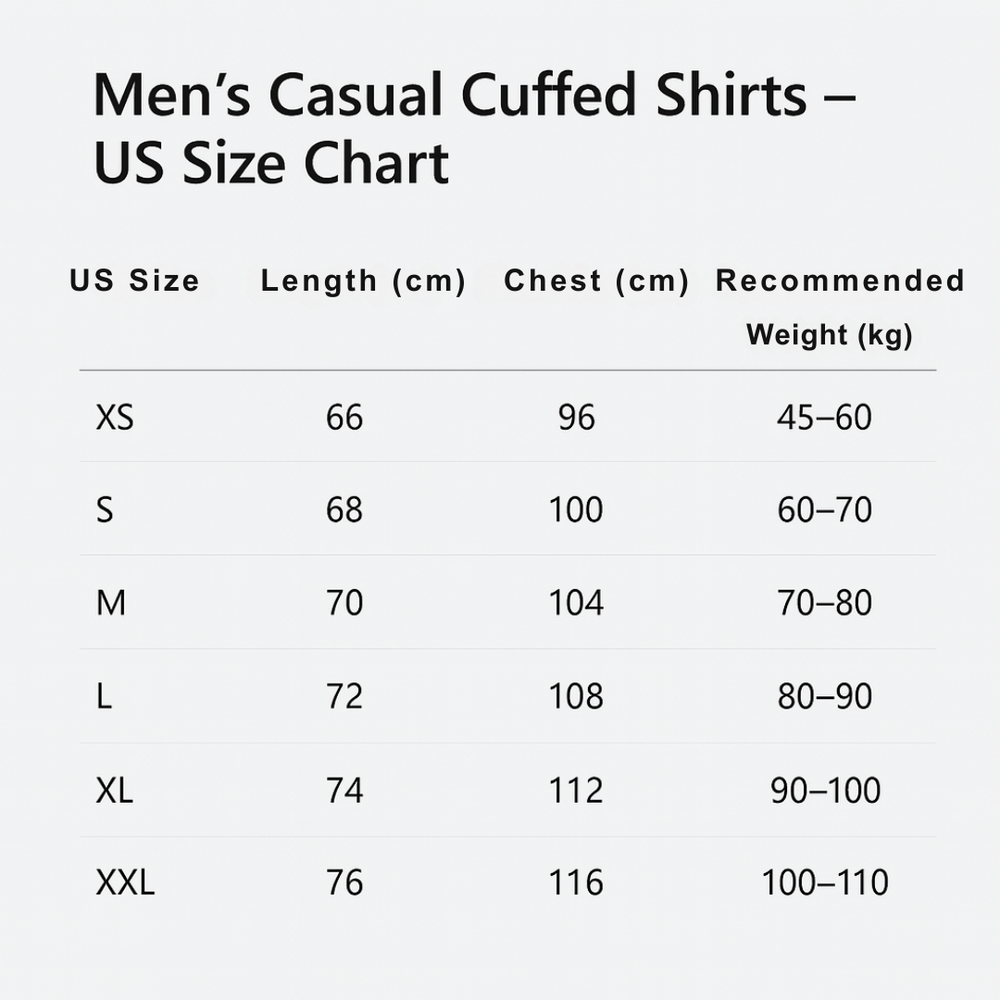Image resolution: width=1000 pixels, height=1000 pixels.
Task: Click the chest value 100
Action: point(576,510)
